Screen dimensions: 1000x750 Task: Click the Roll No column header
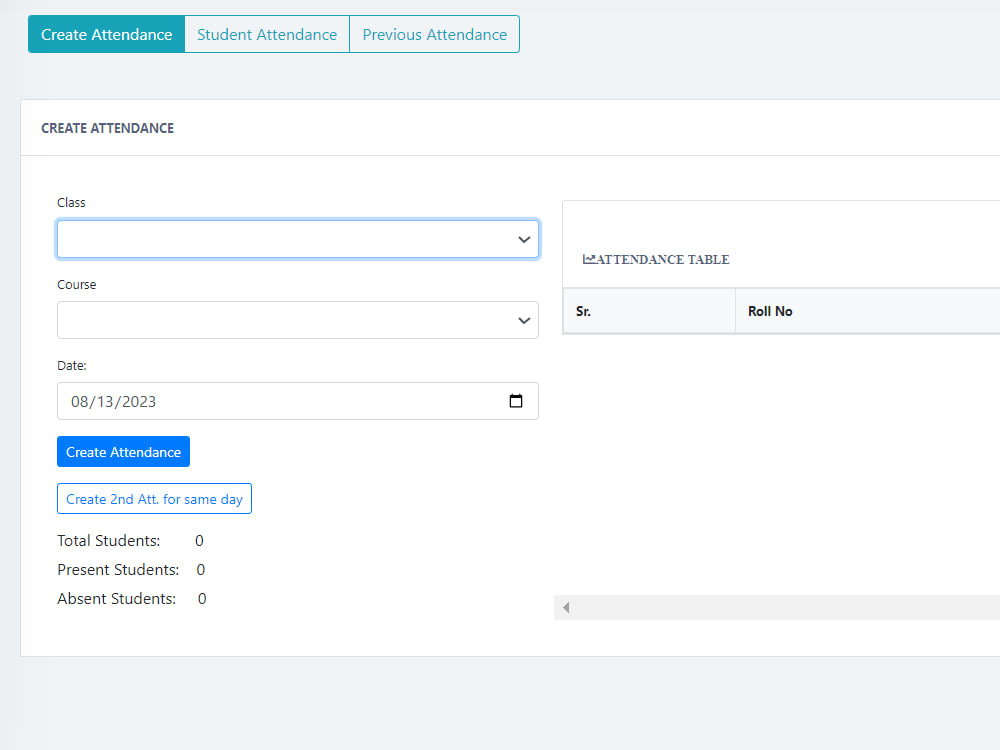(x=769, y=311)
